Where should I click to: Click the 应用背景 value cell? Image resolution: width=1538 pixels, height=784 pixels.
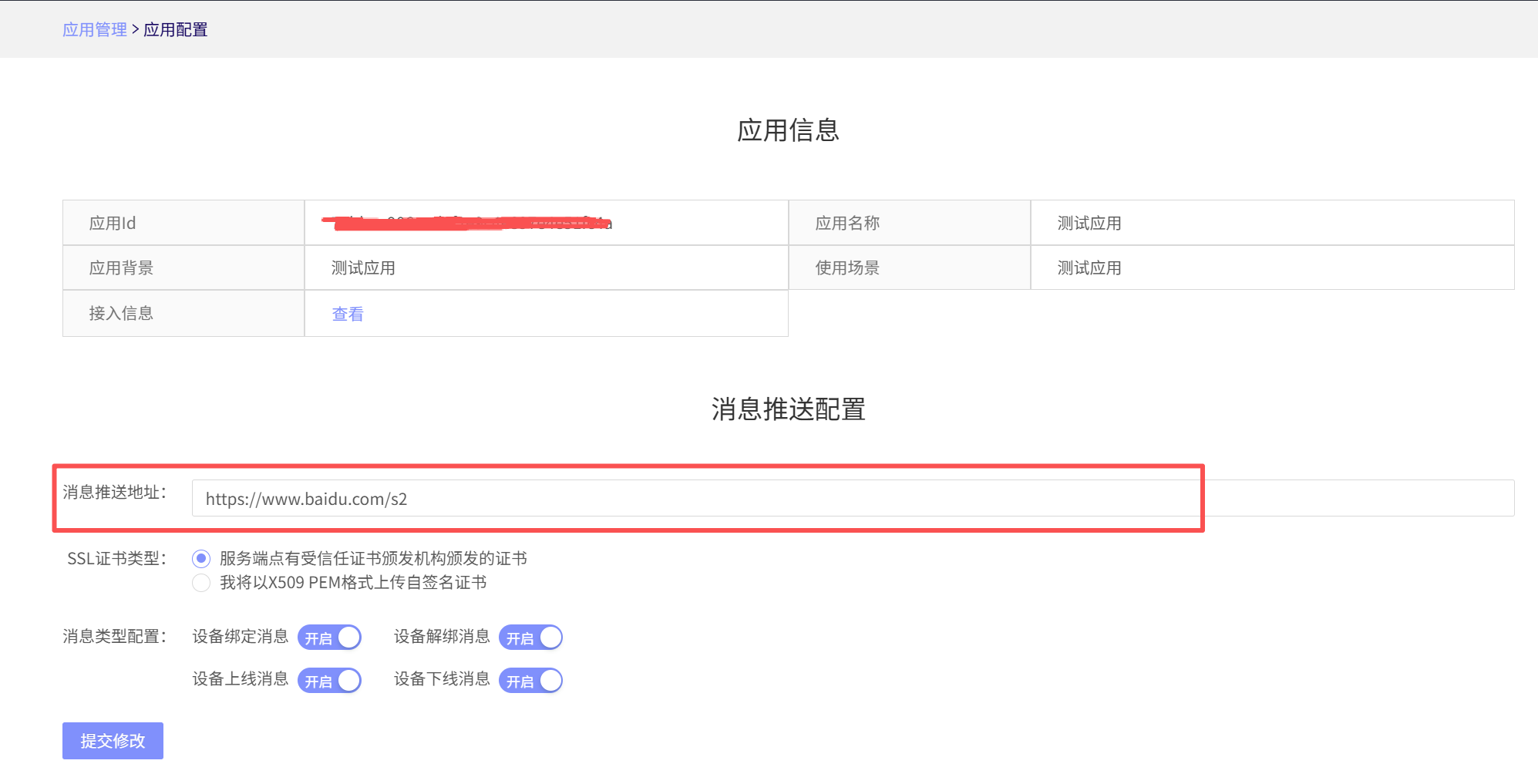pyautogui.click(x=363, y=268)
